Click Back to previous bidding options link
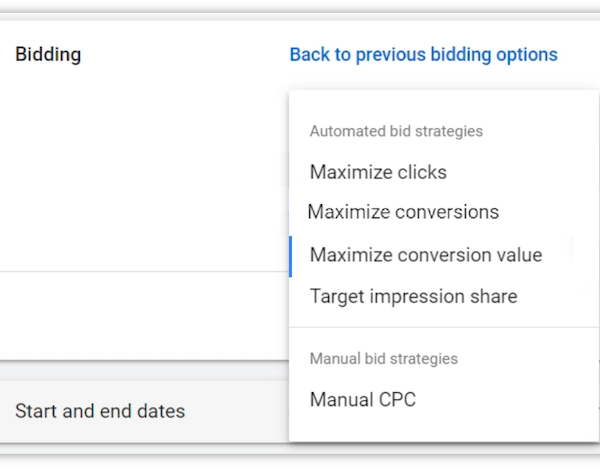 [423, 55]
